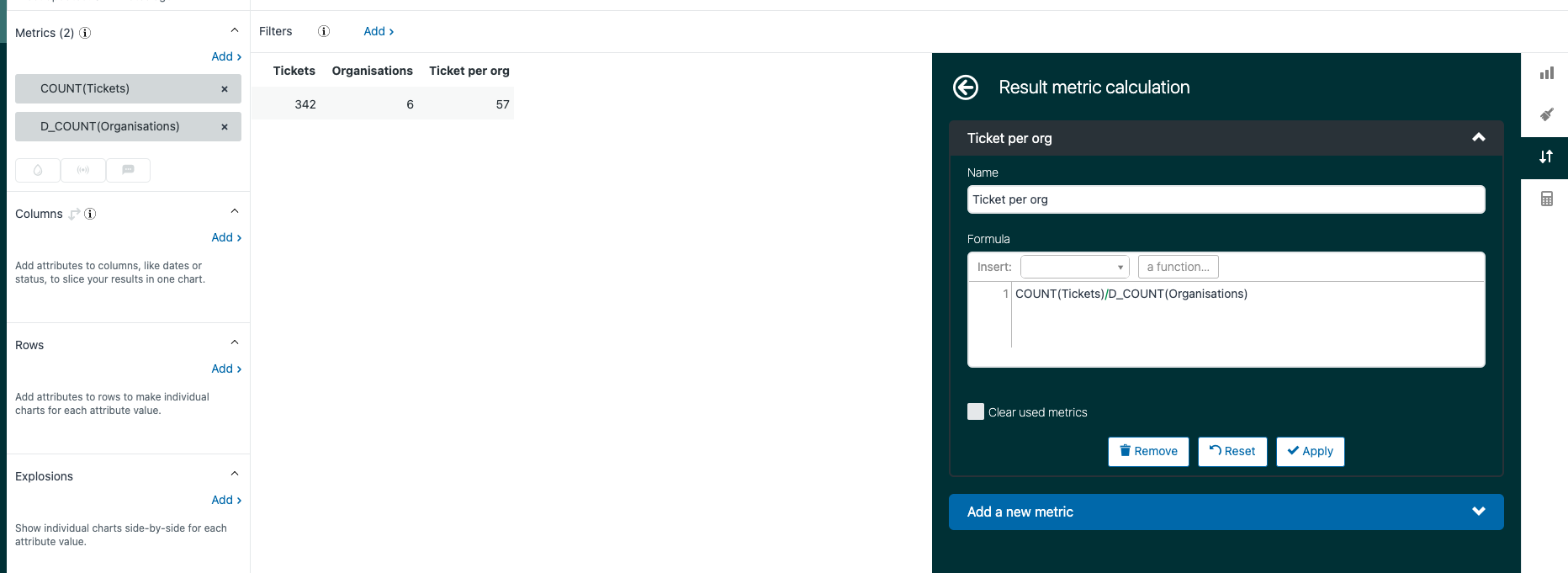
Task: Collapse the Metrics panel
Action: [x=235, y=31]
